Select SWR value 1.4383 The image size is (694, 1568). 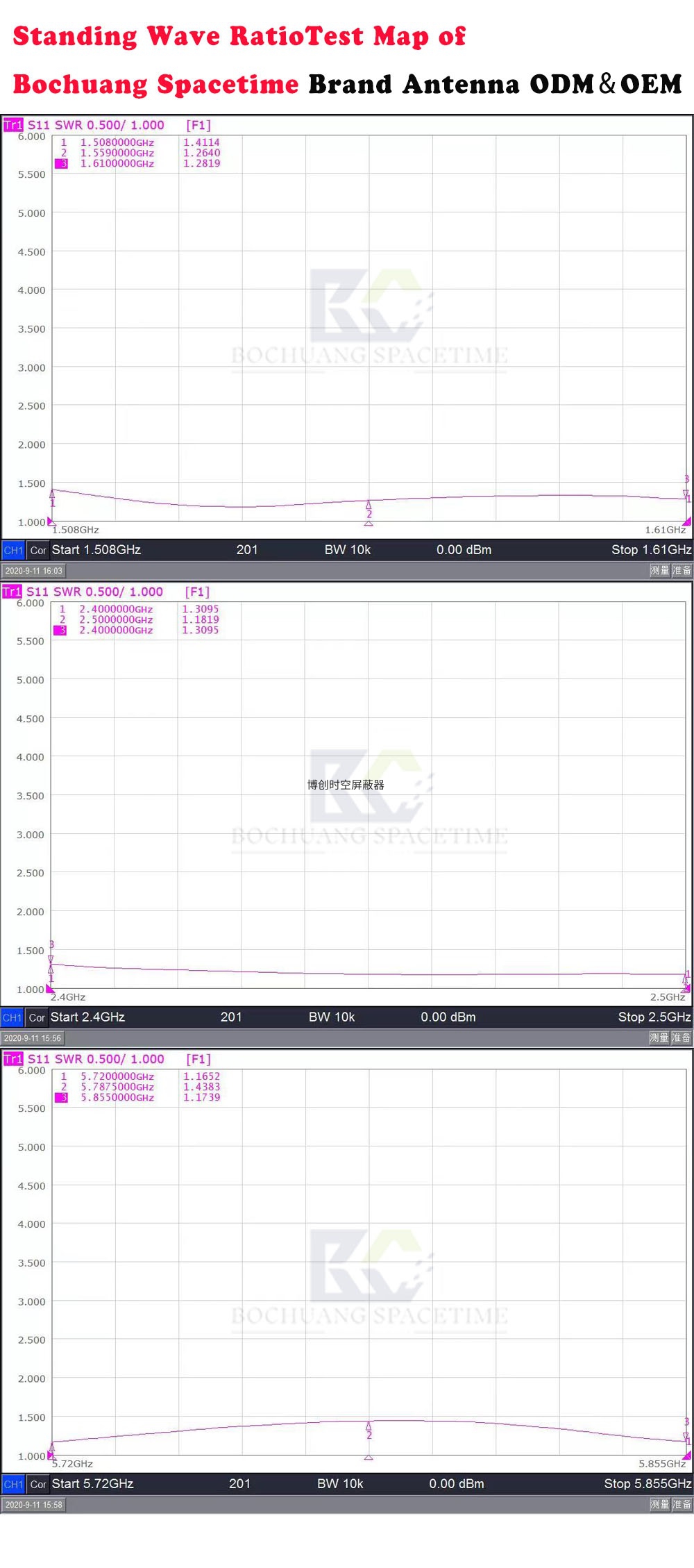[201, 1087]
